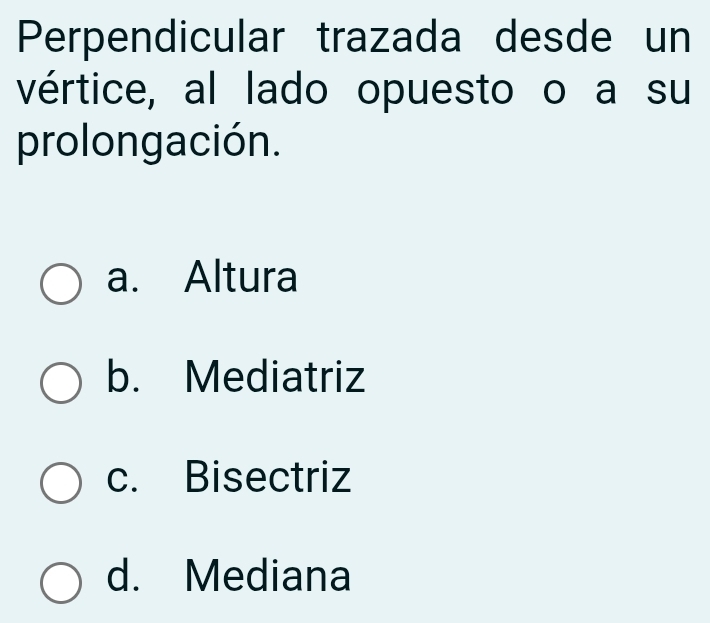This screenshot has height=623, width=710.
Task: Click the "c." option letter
Action: [x=123, y=477]
